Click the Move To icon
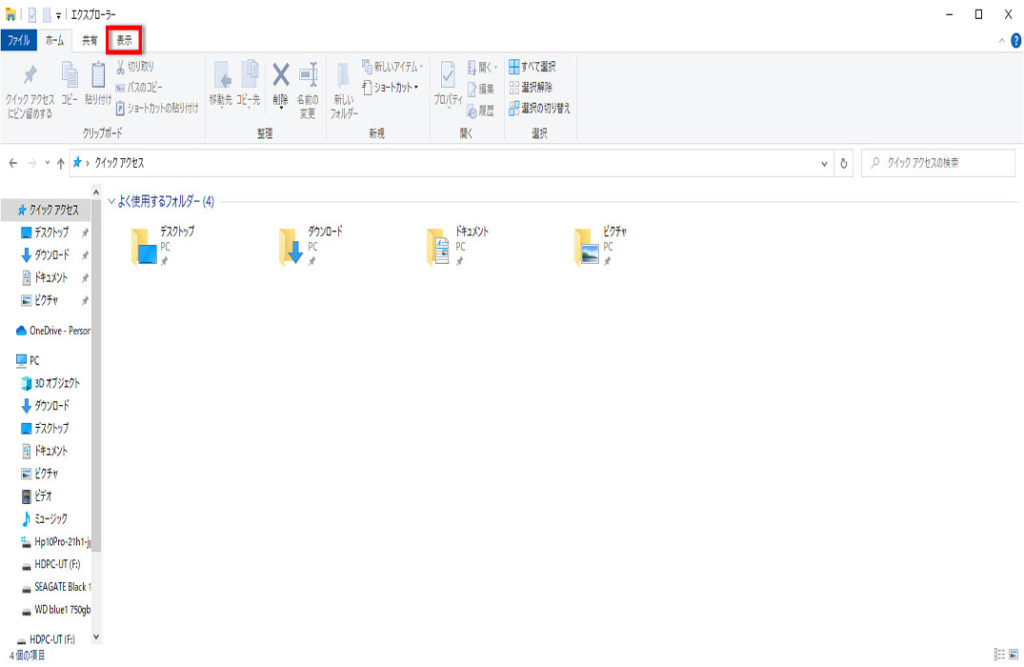 click(221, 76)
